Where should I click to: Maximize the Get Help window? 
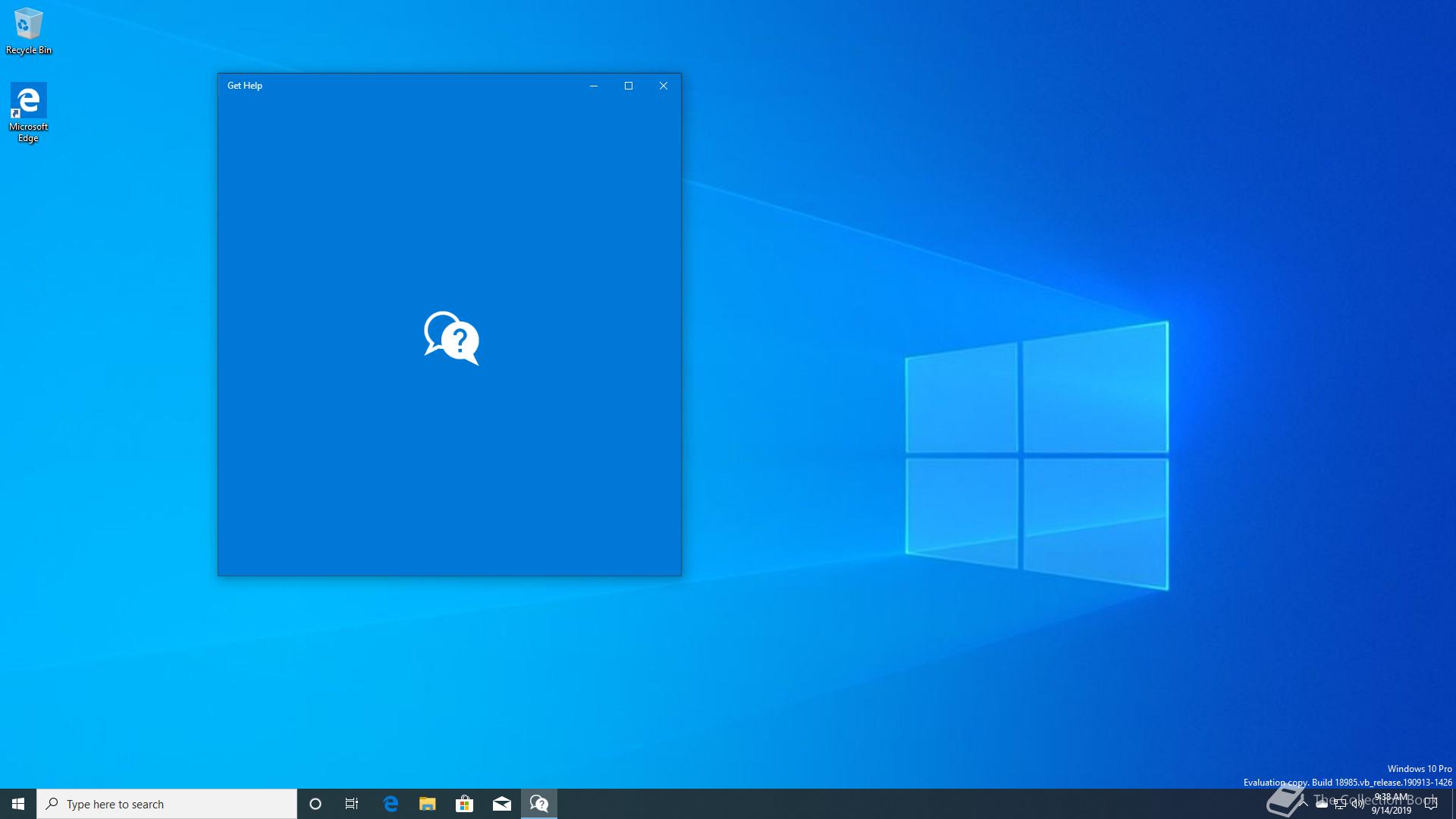click(x=629, y=86)
